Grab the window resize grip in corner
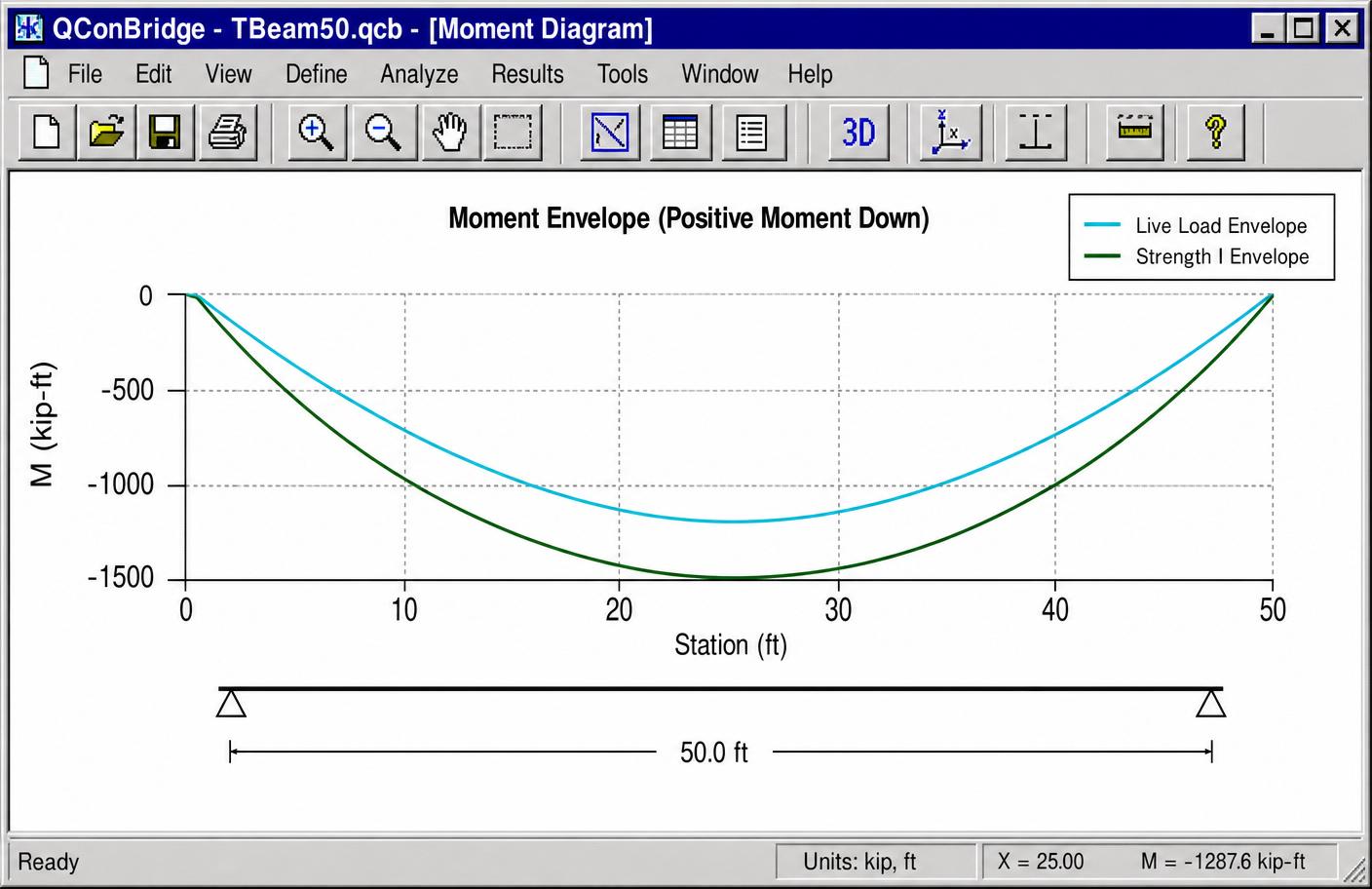The height and width of the screenshot is (889, 1372). [1353, 869]
